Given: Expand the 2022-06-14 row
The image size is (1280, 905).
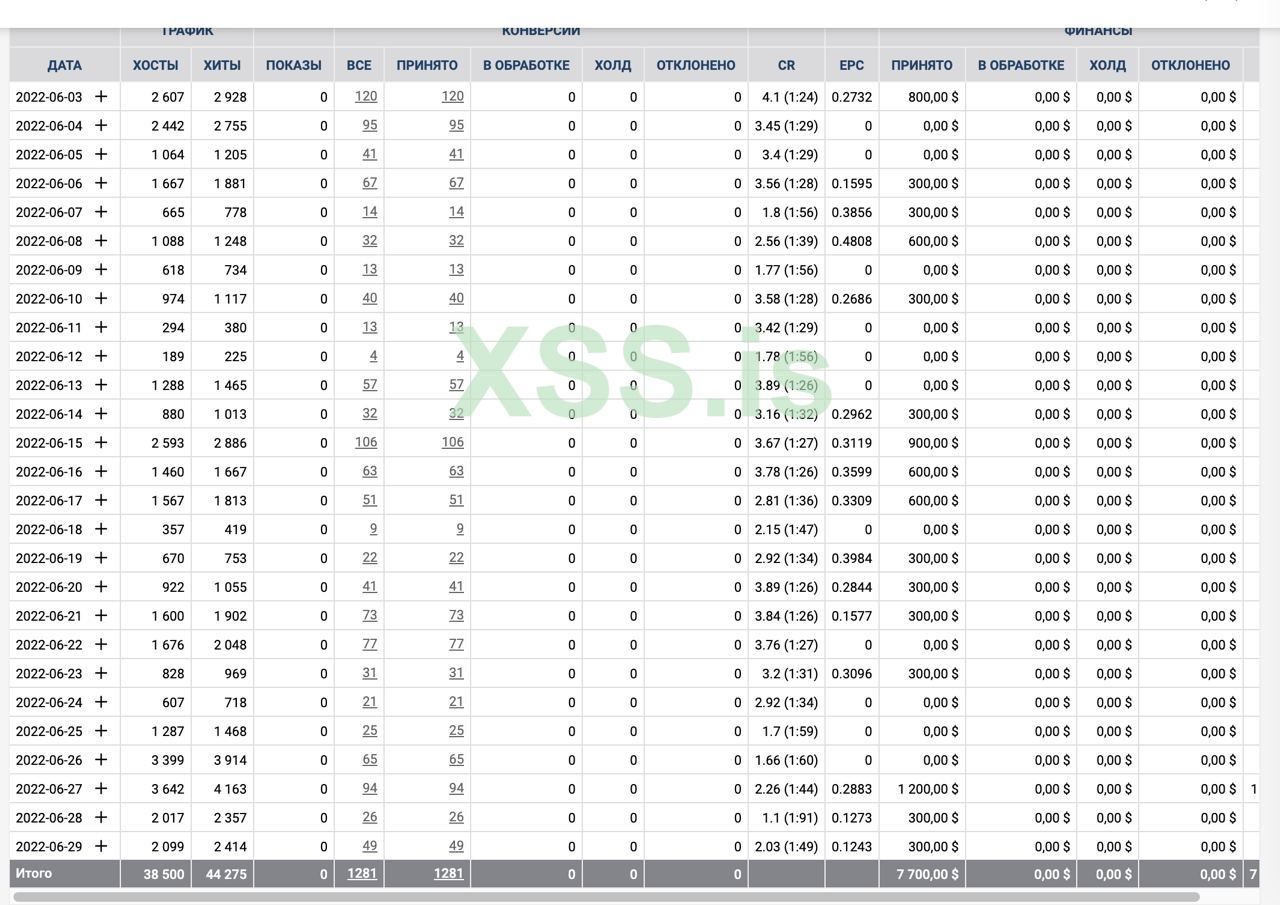Looking at the screenshot, I should tap(101, 414).
